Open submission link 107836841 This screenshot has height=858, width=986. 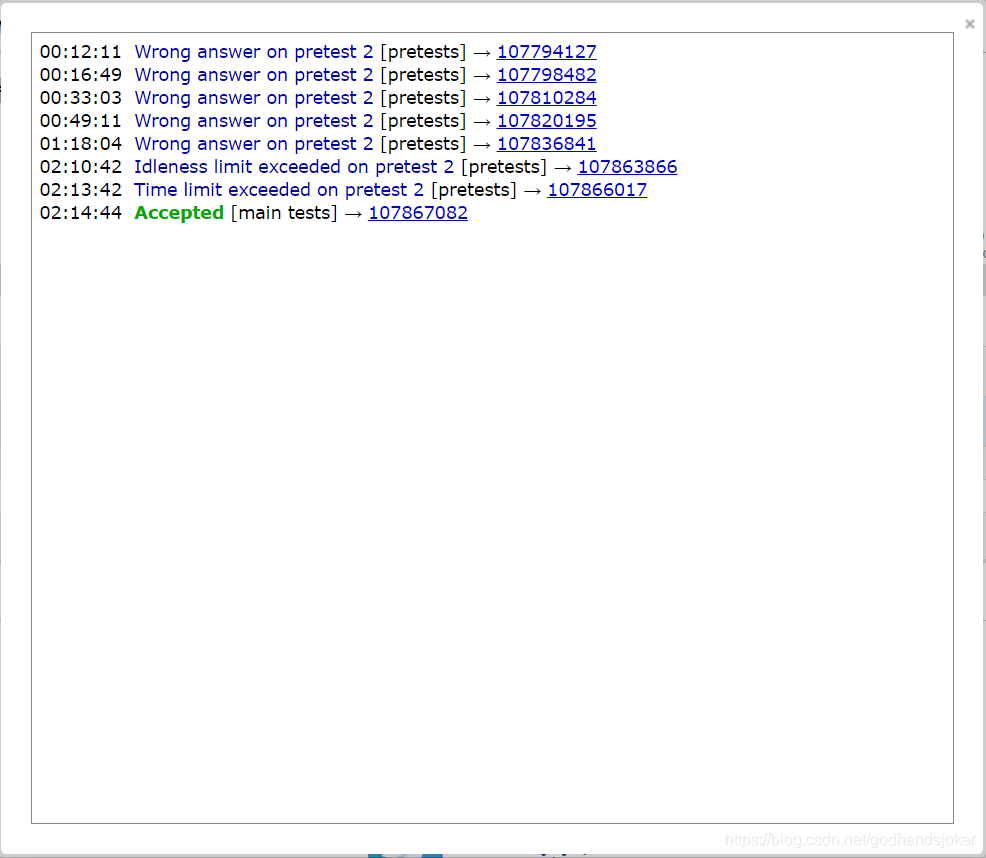546,143
